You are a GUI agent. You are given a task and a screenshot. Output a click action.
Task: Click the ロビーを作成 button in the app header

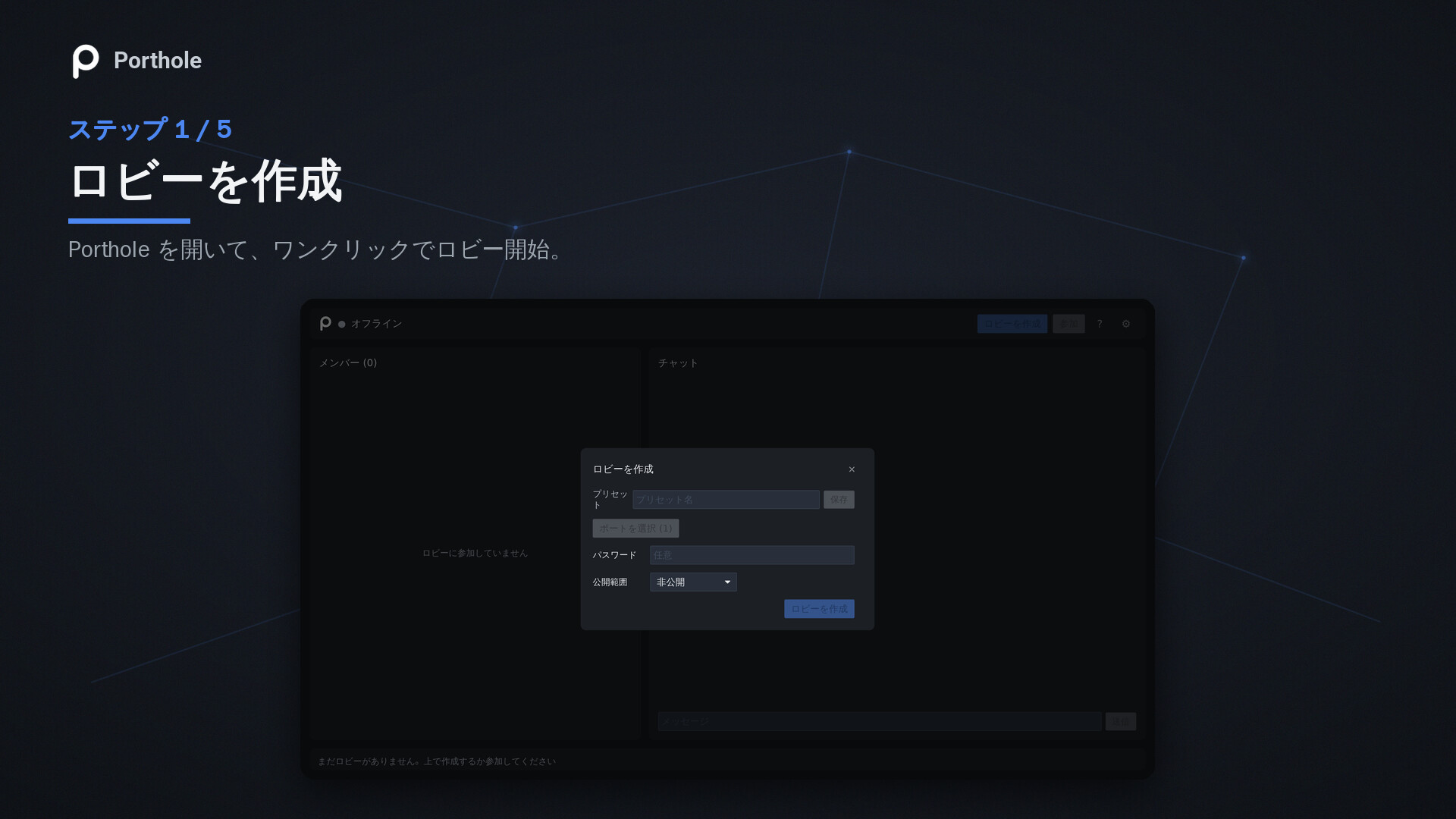click(1012, 324)
